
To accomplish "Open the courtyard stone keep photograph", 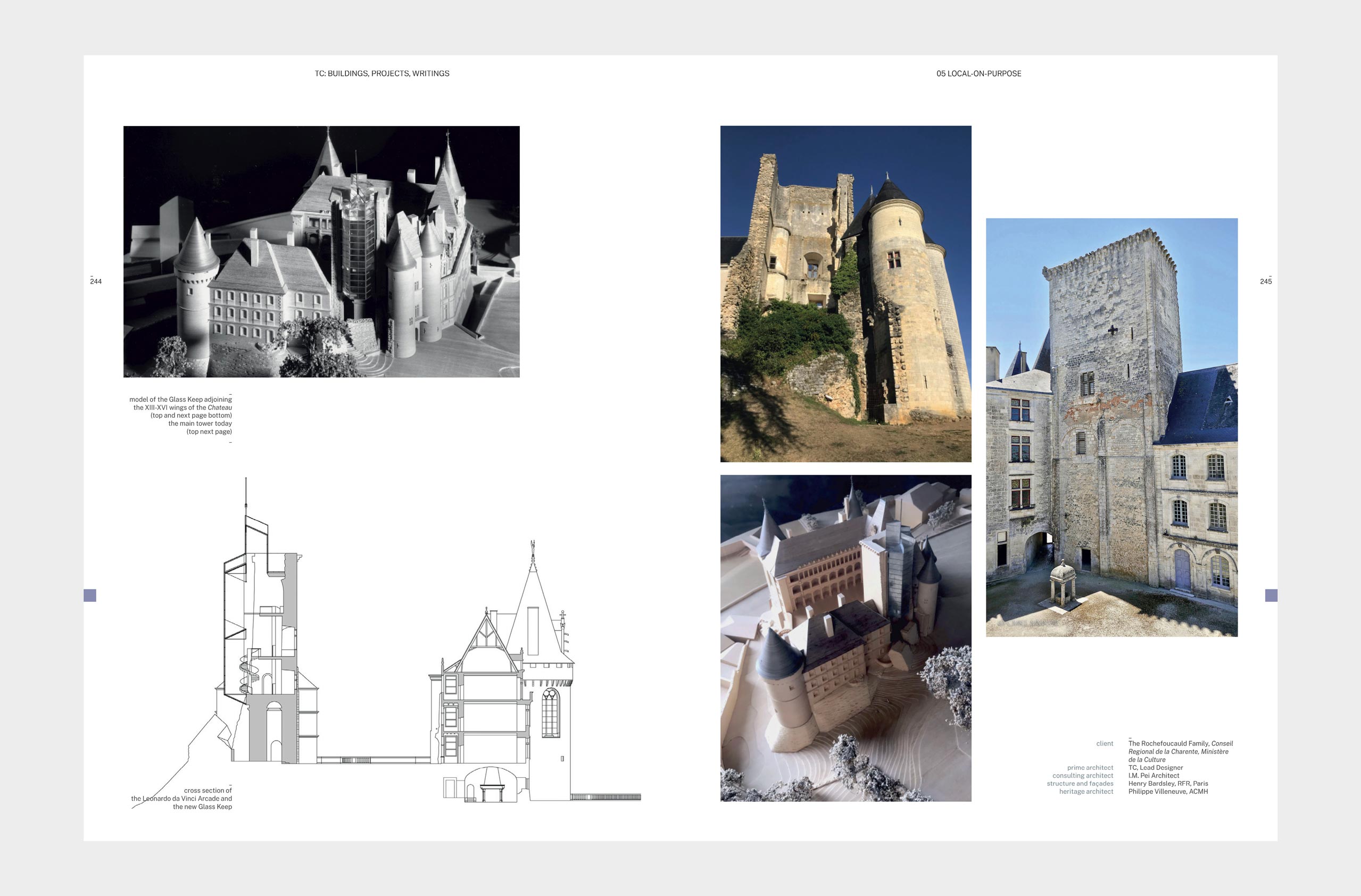I will [1111, 427].
